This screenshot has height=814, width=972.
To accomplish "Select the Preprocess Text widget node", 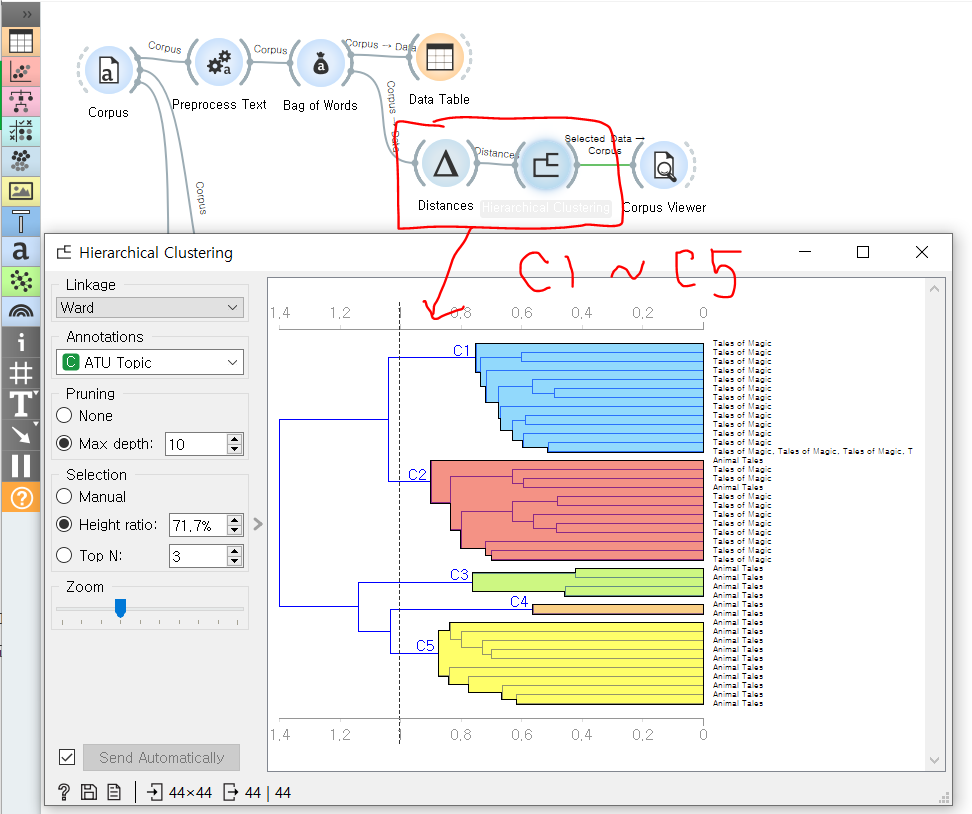I will [x=219, y=63].
